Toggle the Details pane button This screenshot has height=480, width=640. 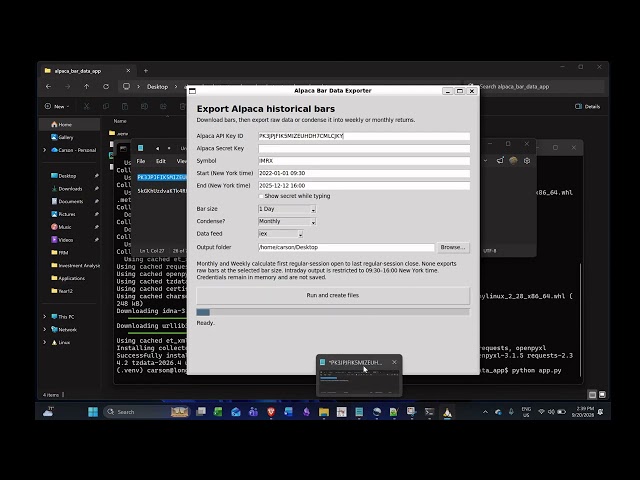click(x=587, y=107)
